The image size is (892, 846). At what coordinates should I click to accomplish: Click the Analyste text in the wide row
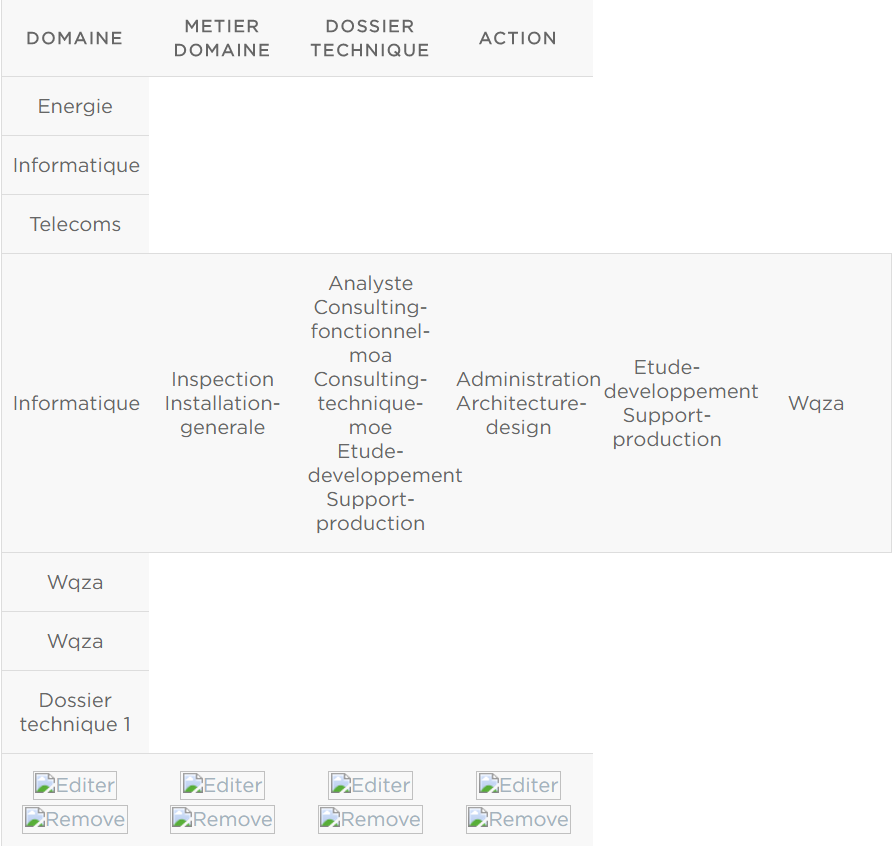tap(370, 283)
